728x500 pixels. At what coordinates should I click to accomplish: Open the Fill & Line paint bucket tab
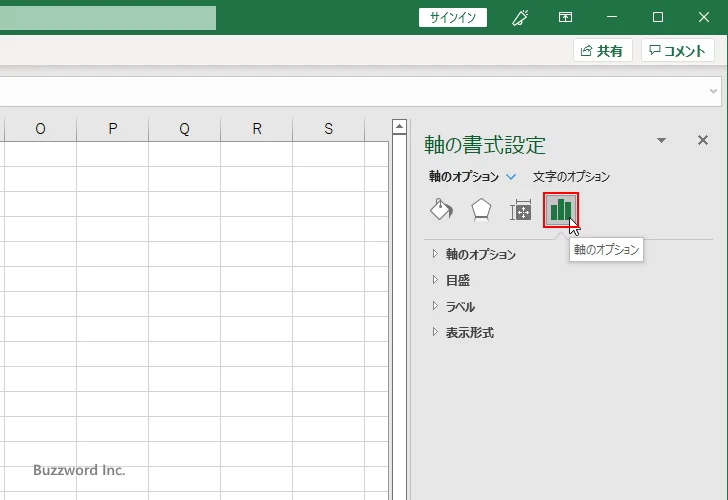click(x=441, y=209)
